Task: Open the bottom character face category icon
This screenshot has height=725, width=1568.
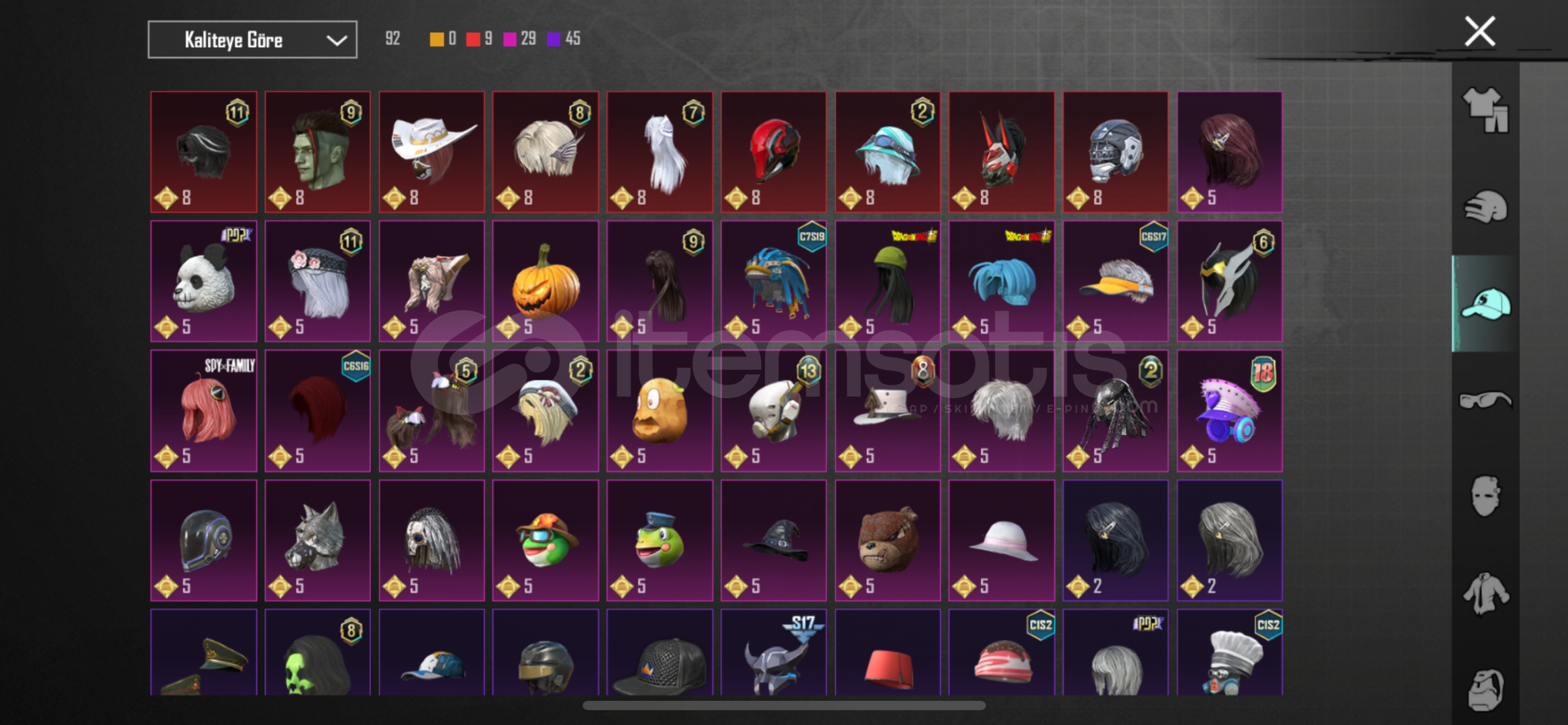Action: pyautogui.click(x=1485, y=689)
